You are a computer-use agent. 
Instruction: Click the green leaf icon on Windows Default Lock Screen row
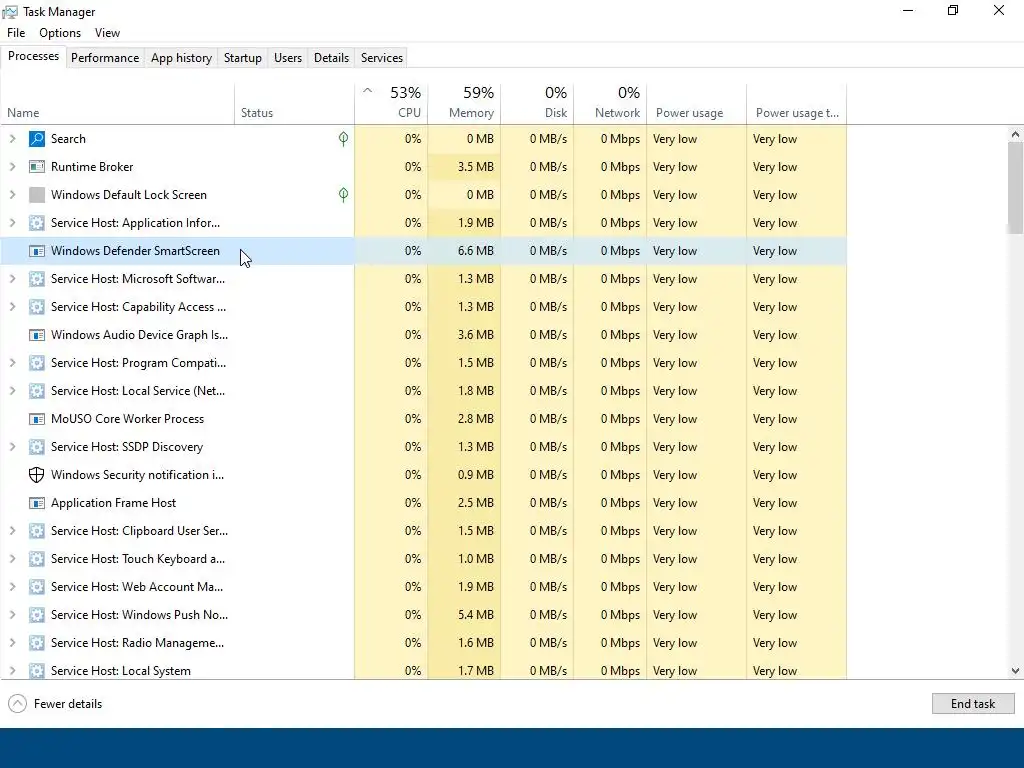click(344, 195)
